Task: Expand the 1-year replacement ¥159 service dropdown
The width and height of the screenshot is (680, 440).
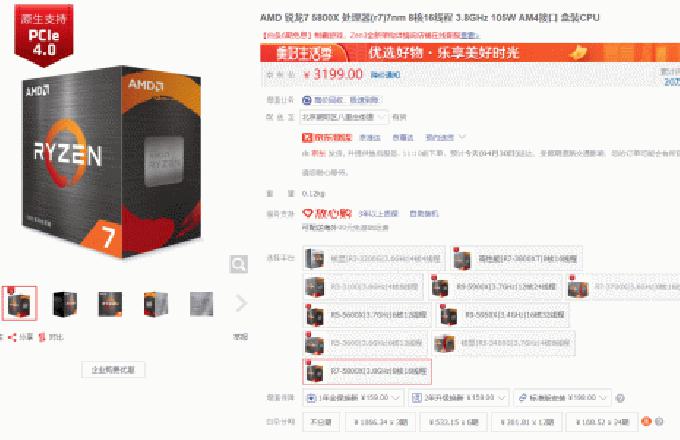Action: [x=353, y=398]
